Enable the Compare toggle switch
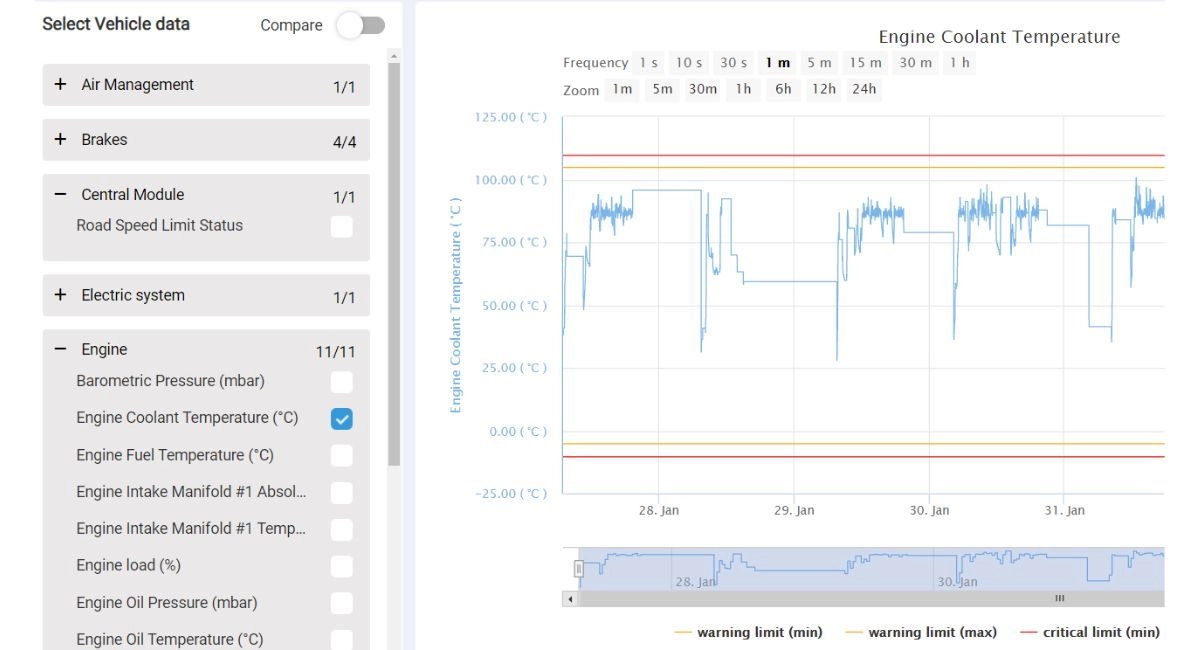The image size is (1200, 650). [x=361, y=24]
